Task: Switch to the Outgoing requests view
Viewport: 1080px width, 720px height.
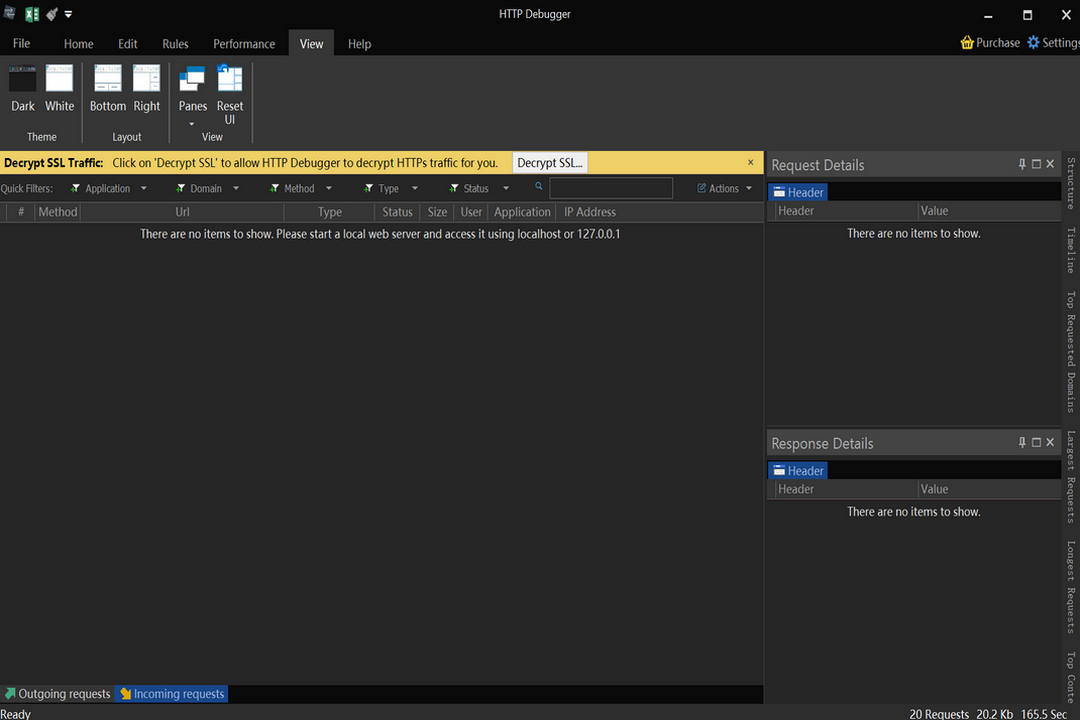Action: [x=57, y=693]
